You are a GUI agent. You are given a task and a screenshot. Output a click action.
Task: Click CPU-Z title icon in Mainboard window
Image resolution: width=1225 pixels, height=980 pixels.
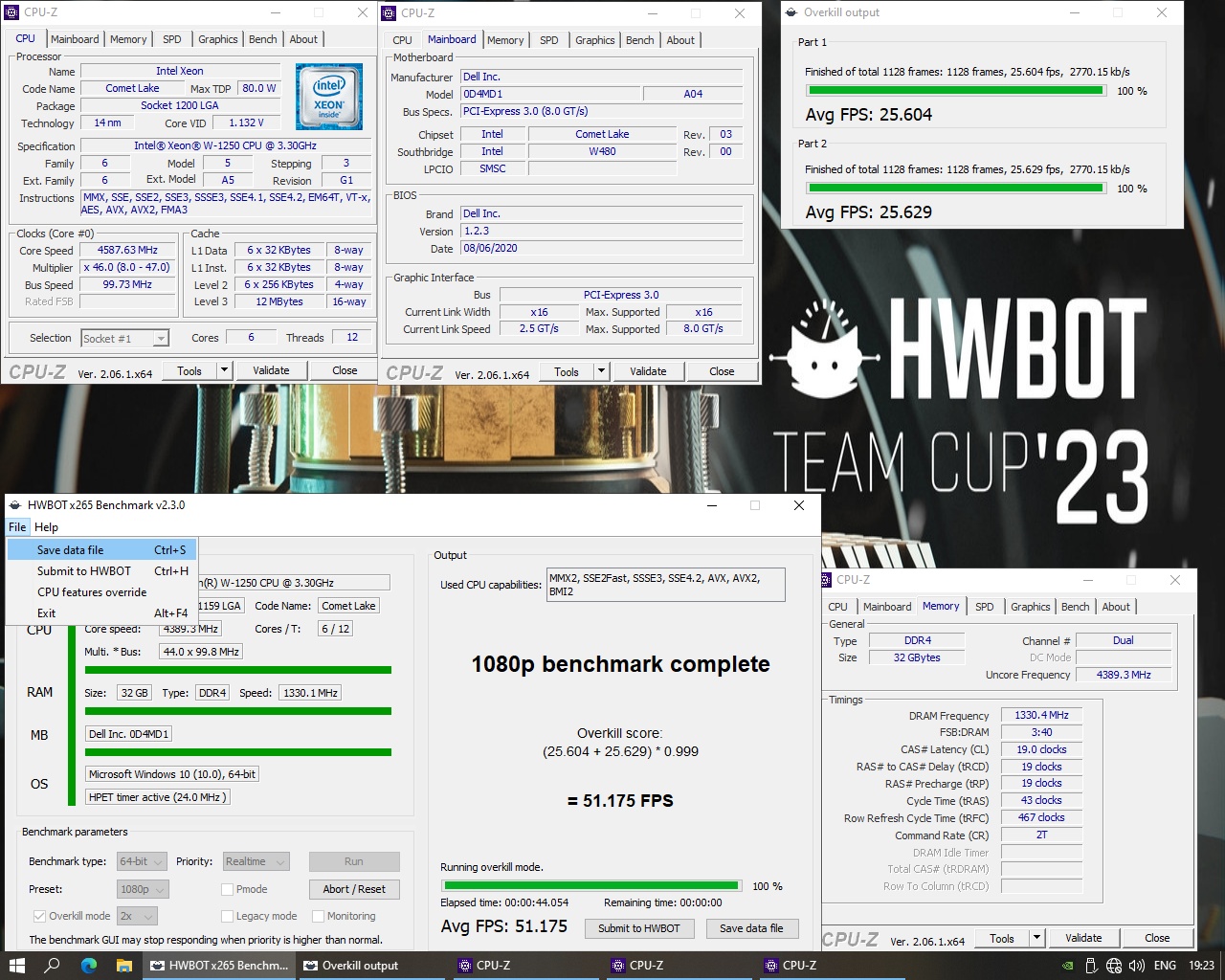coord(390,12)
